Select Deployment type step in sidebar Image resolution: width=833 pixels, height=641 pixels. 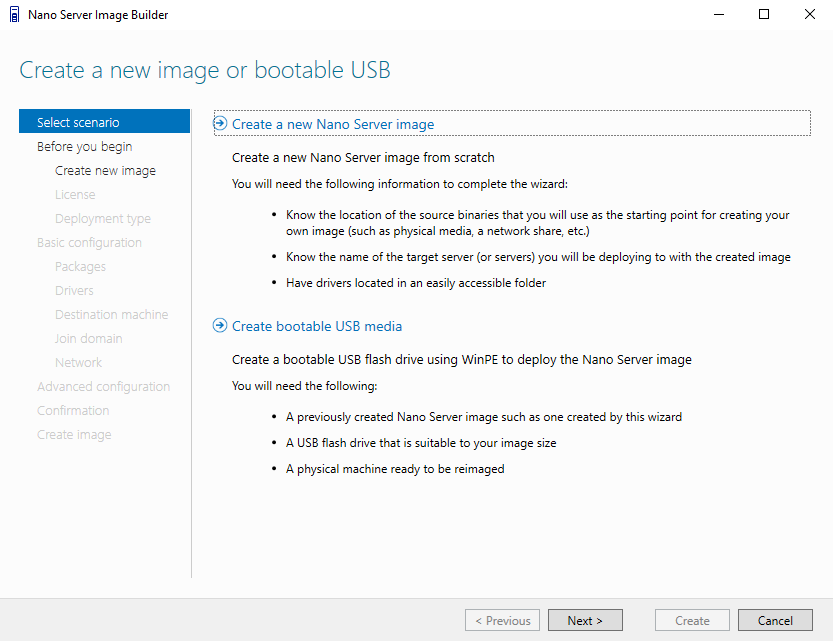click(x=103, y=219)
